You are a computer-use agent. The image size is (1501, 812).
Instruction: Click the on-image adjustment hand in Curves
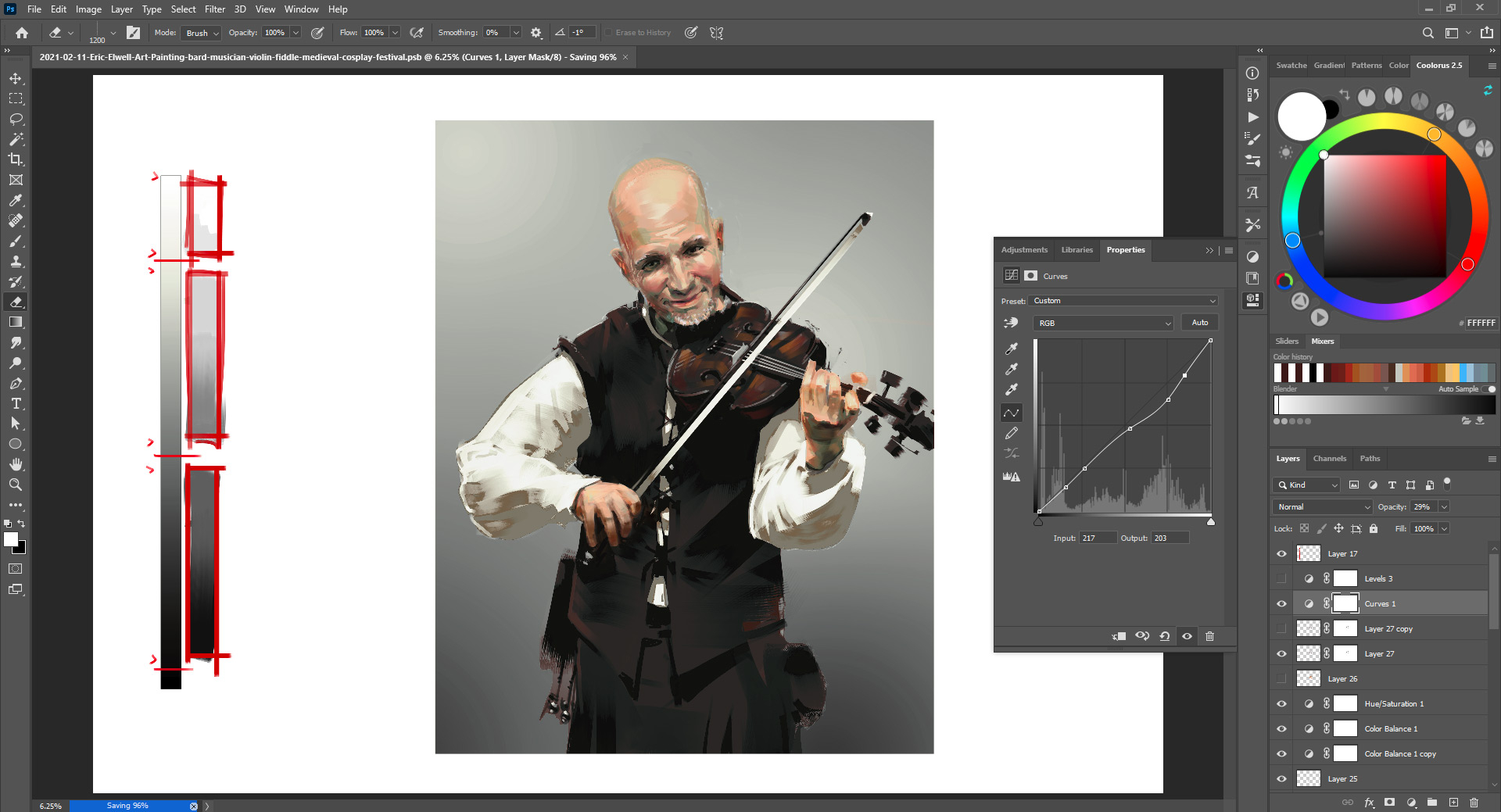pyautogui.click(x=1012, y=323)
